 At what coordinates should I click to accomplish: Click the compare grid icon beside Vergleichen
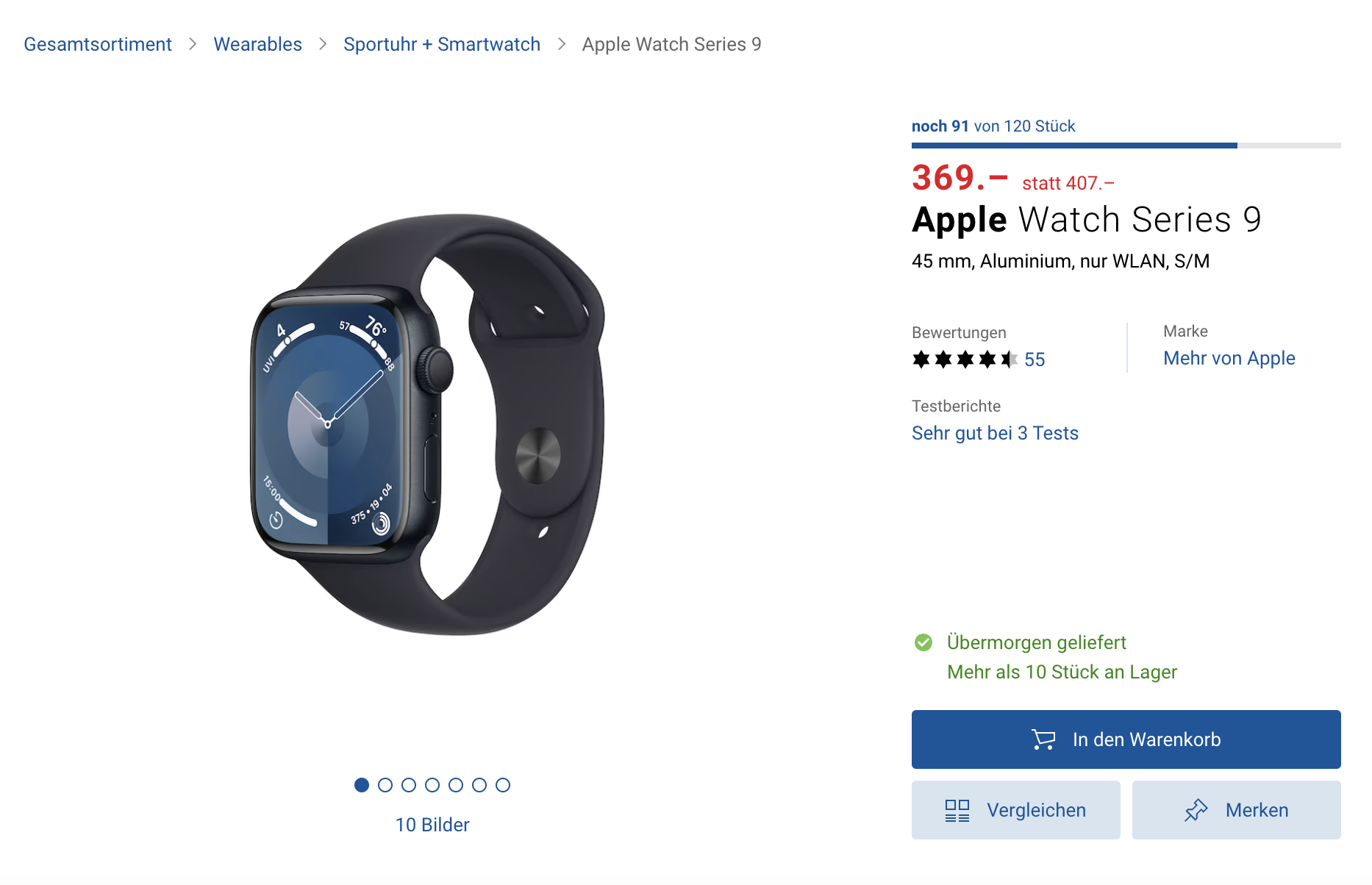click(x=957, y=811)
